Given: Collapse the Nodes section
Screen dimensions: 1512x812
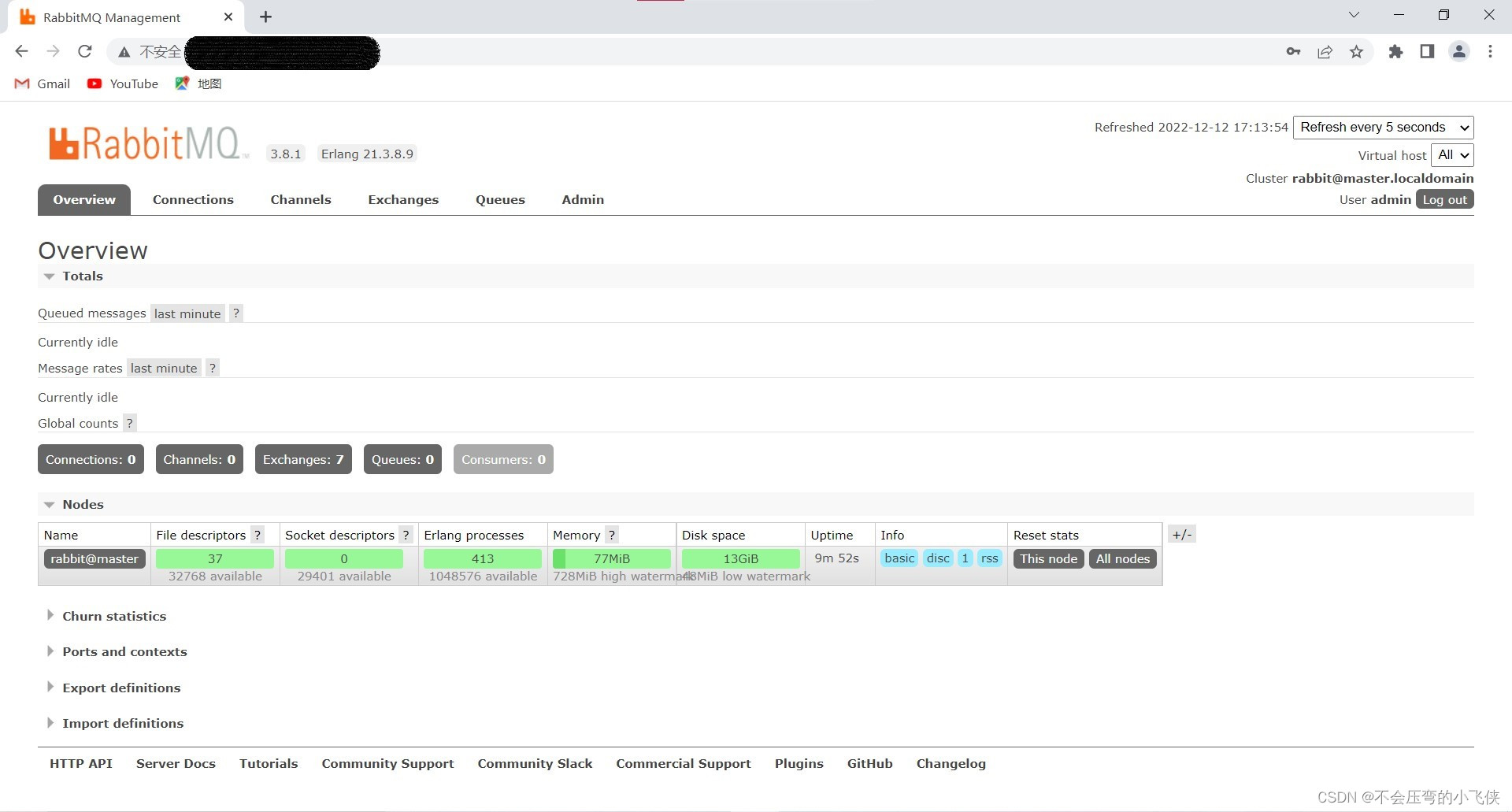Looking at the screenshot, I should click(x=73, y=504).
